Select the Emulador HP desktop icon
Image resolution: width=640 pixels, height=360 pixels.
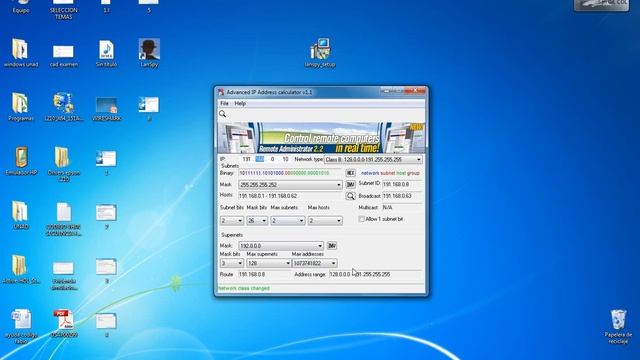tap(21, 161)
